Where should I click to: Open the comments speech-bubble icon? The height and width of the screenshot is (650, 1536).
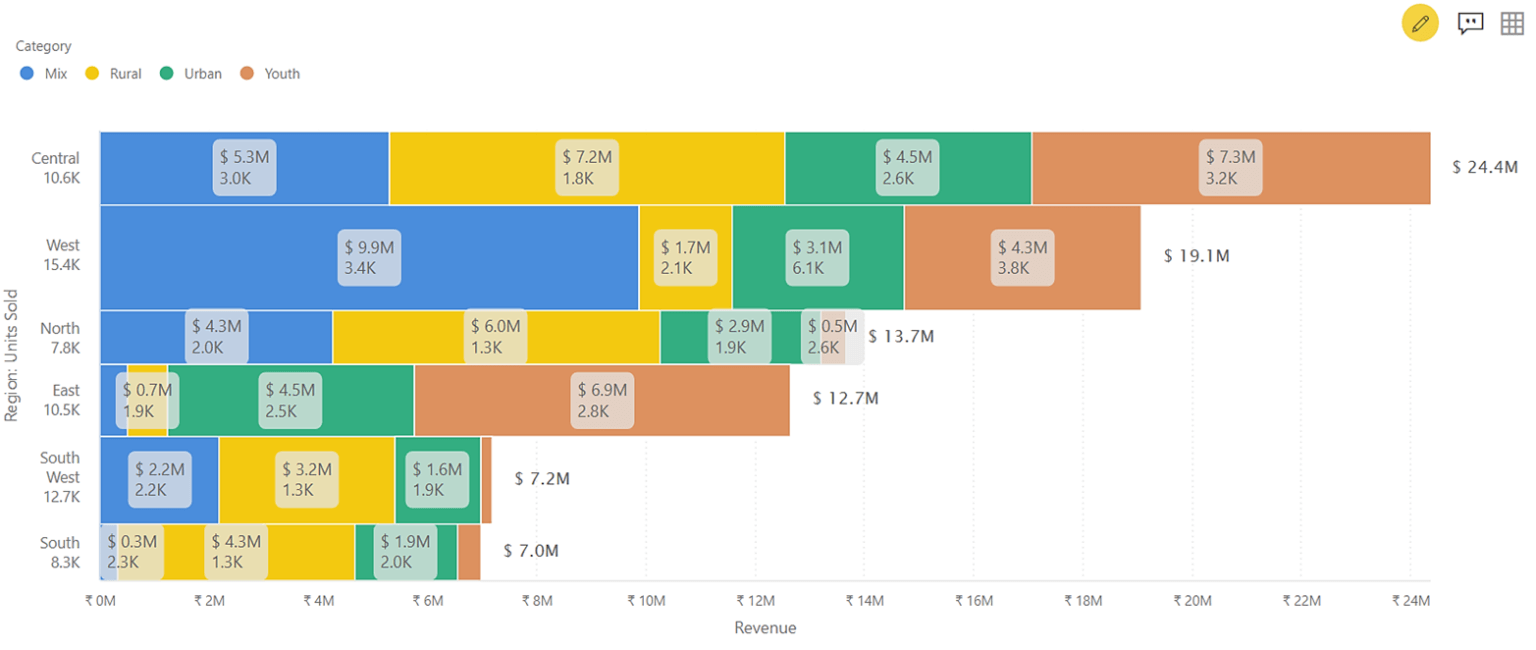[1470, 23]
